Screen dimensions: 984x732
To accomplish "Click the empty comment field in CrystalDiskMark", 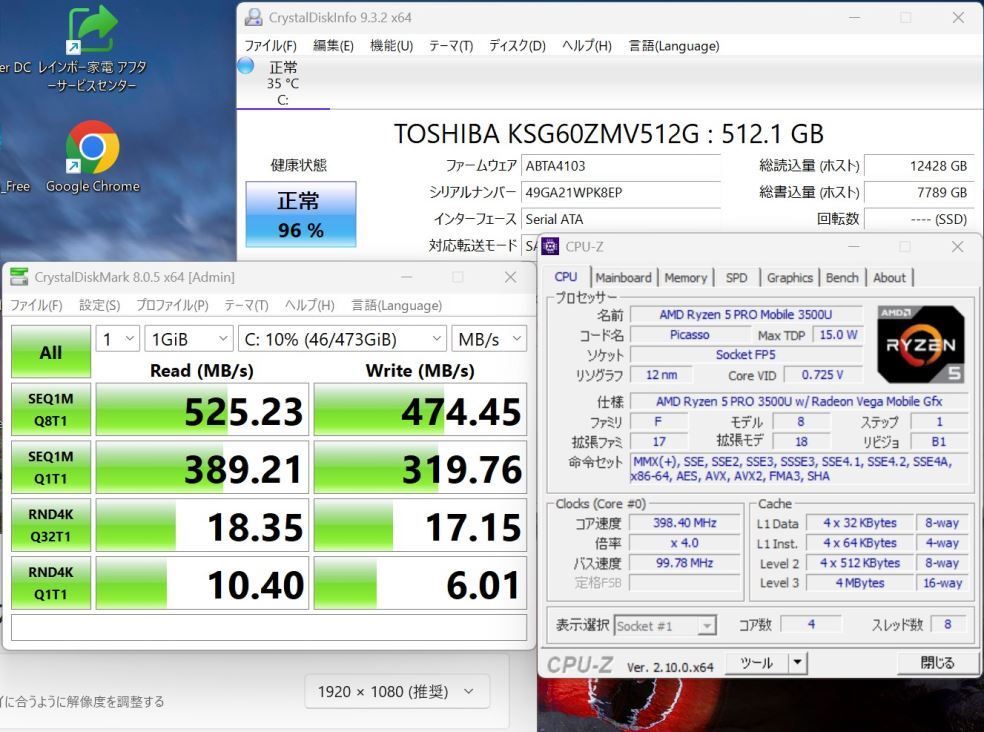I will click(269, 627).
